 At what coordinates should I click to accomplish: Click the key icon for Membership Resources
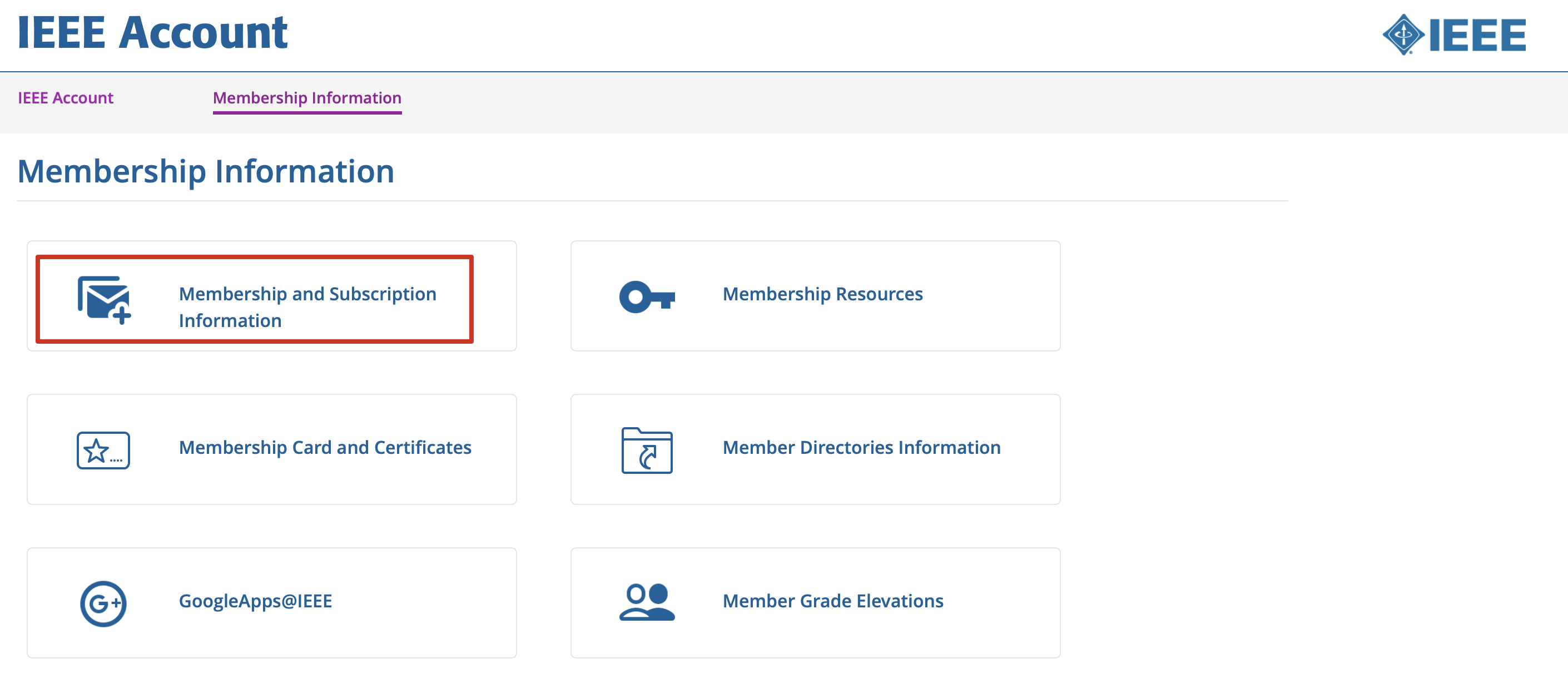click(x=647, y=297)
